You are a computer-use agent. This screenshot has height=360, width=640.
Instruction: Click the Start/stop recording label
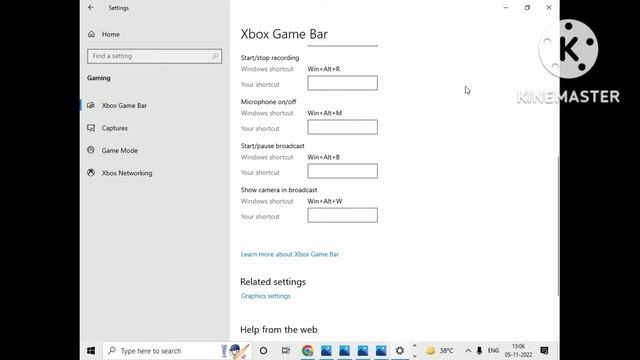pyautogui.click(x=270, y=58)
